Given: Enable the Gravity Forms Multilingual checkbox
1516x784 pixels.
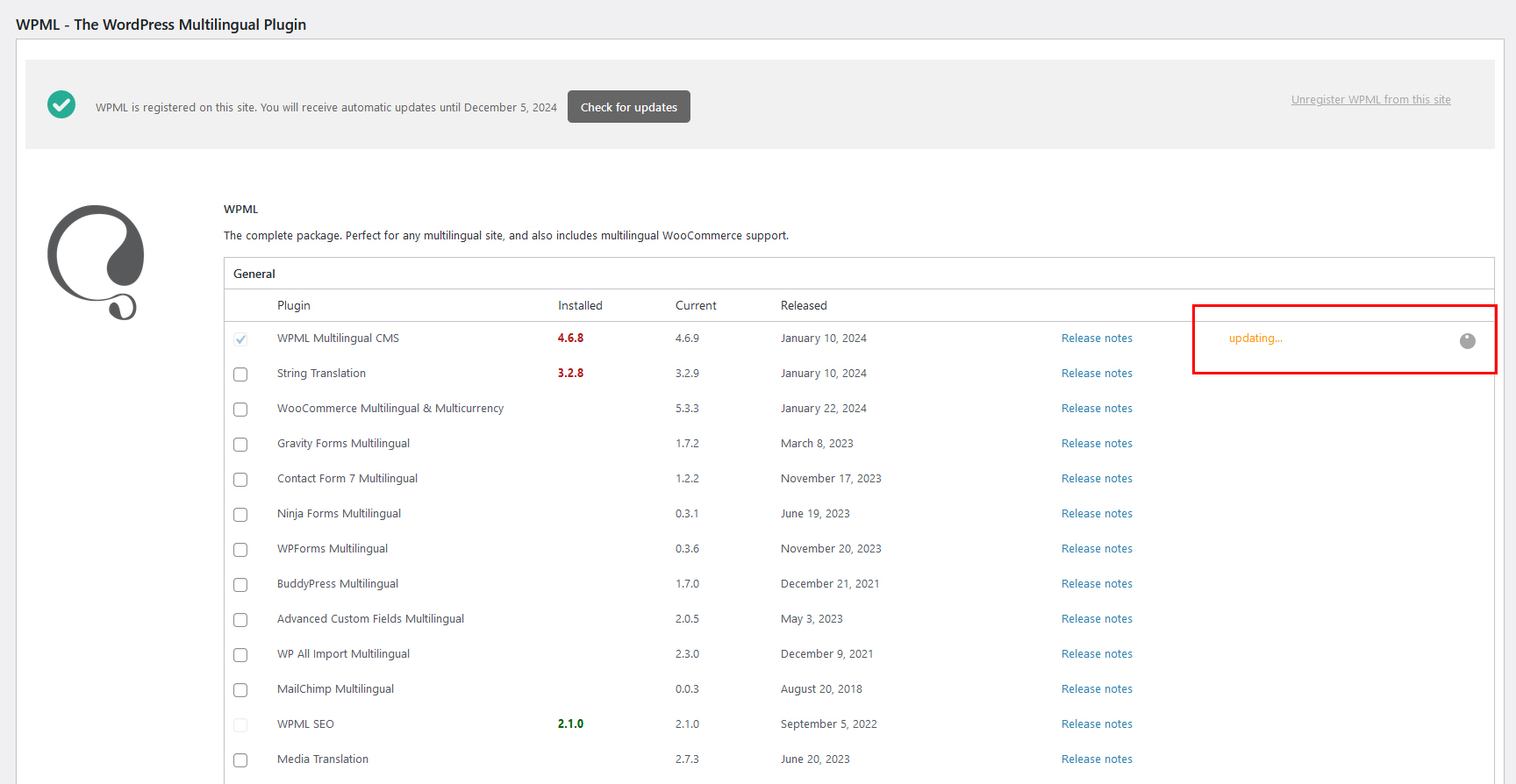Looking at the screenshot, I should point(240,445).
